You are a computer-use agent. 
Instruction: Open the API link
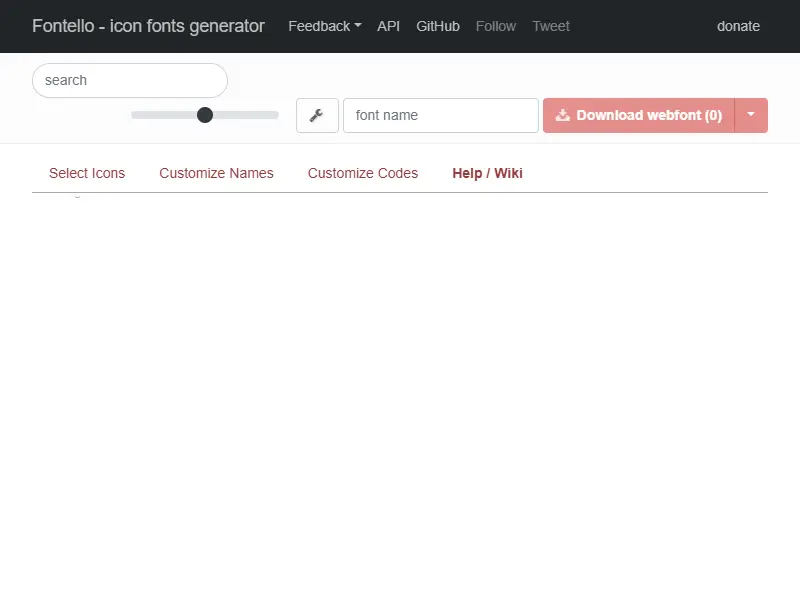coord(388,26)
